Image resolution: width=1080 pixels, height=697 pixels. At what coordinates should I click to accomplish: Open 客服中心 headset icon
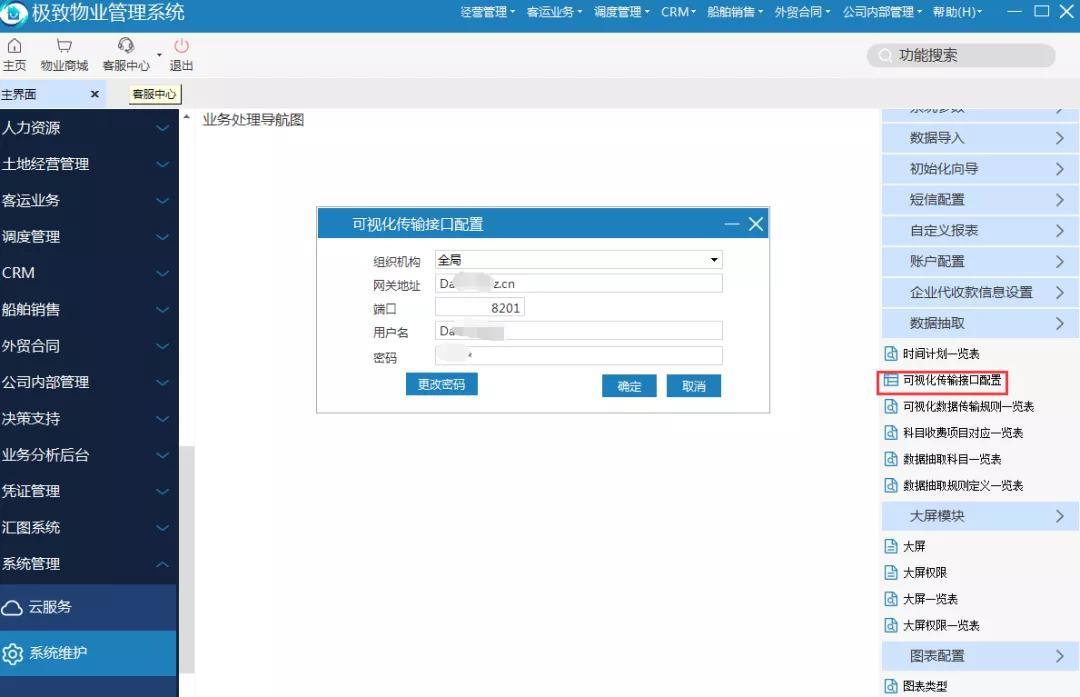(125, 45)
